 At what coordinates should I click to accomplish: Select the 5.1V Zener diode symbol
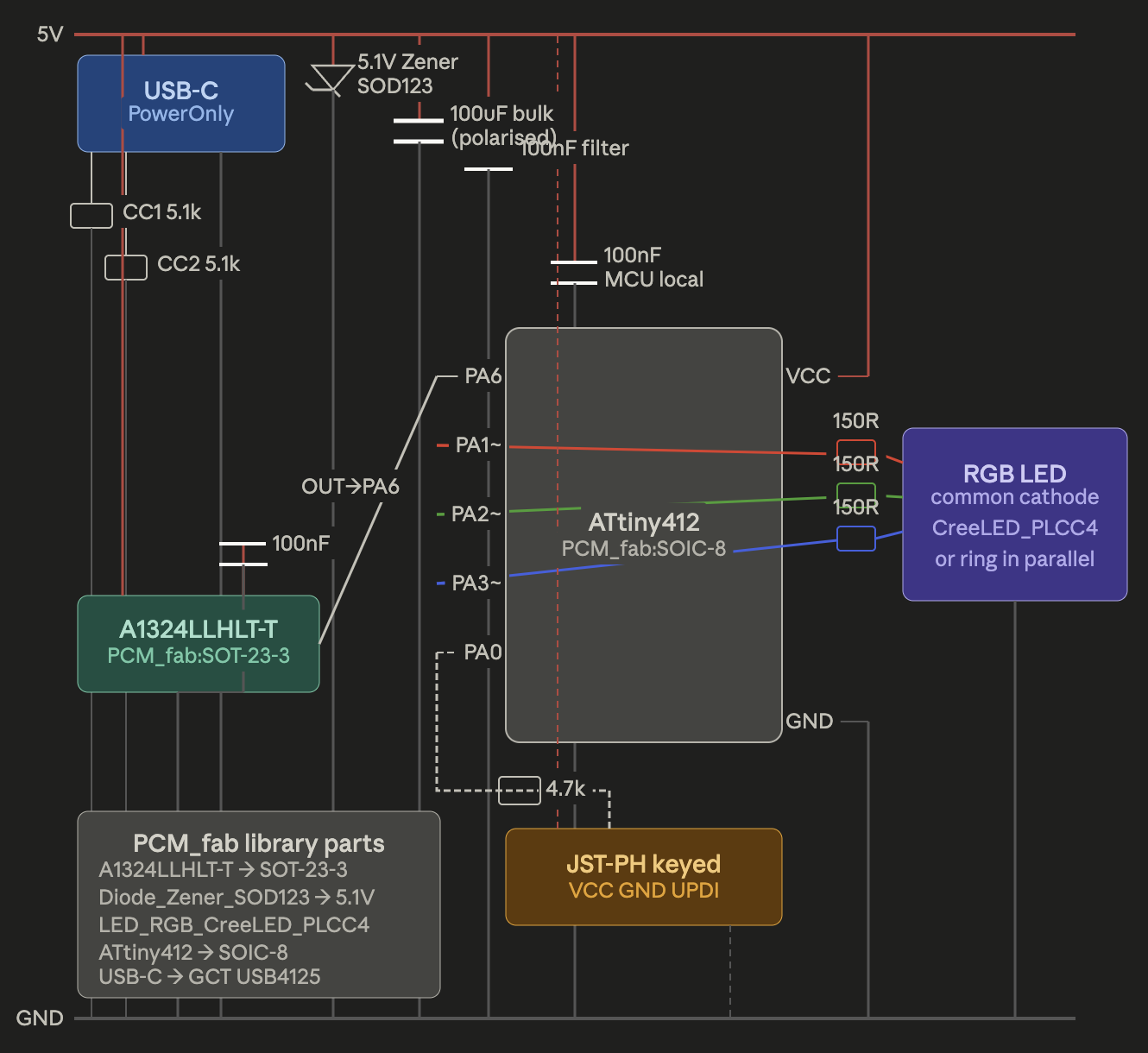(330, 79)
